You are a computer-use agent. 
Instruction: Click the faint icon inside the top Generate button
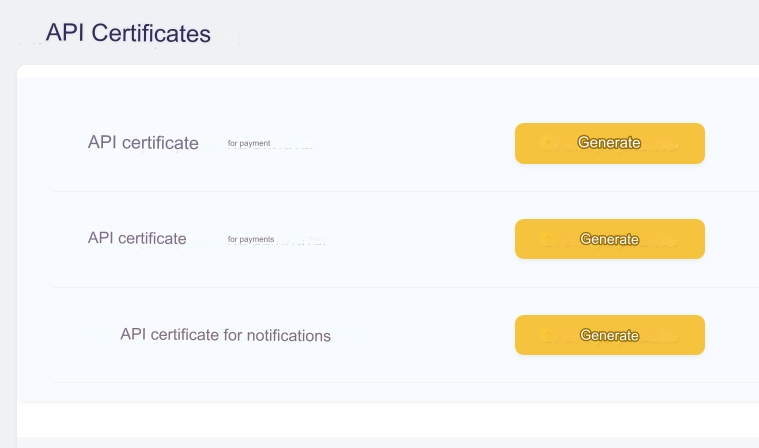tap(548, 144)
